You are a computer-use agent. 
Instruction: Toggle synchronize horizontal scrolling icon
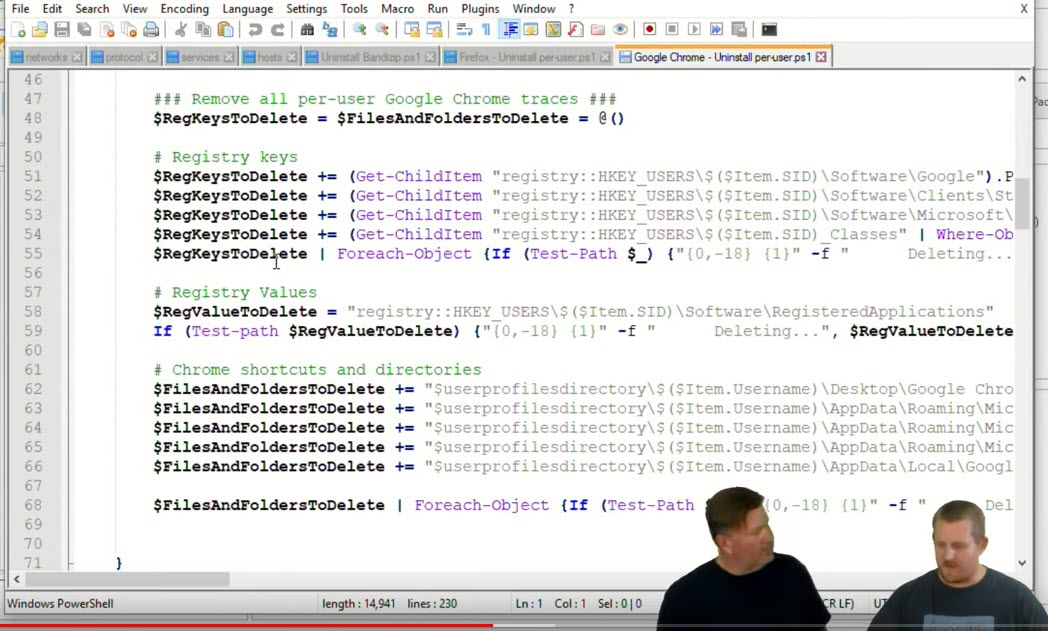(x=434, y=29)
